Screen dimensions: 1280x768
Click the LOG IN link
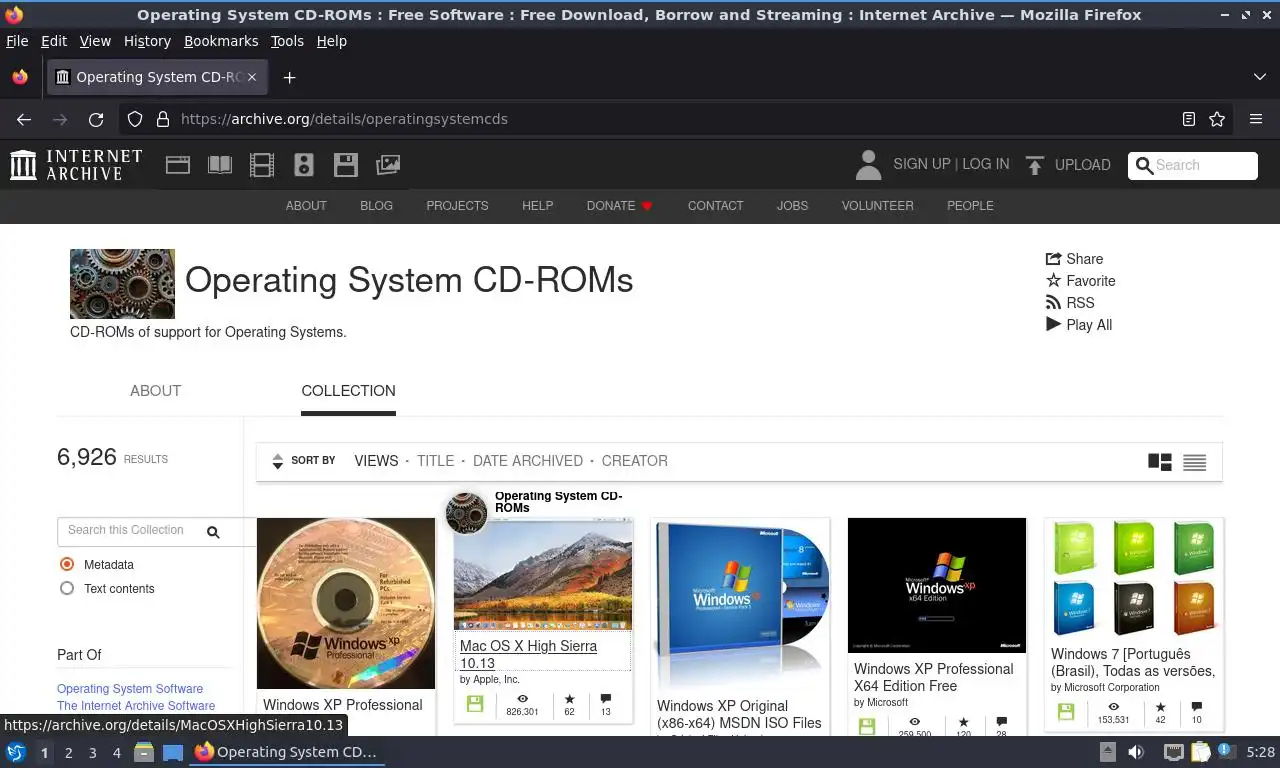(x=986, y=164)
